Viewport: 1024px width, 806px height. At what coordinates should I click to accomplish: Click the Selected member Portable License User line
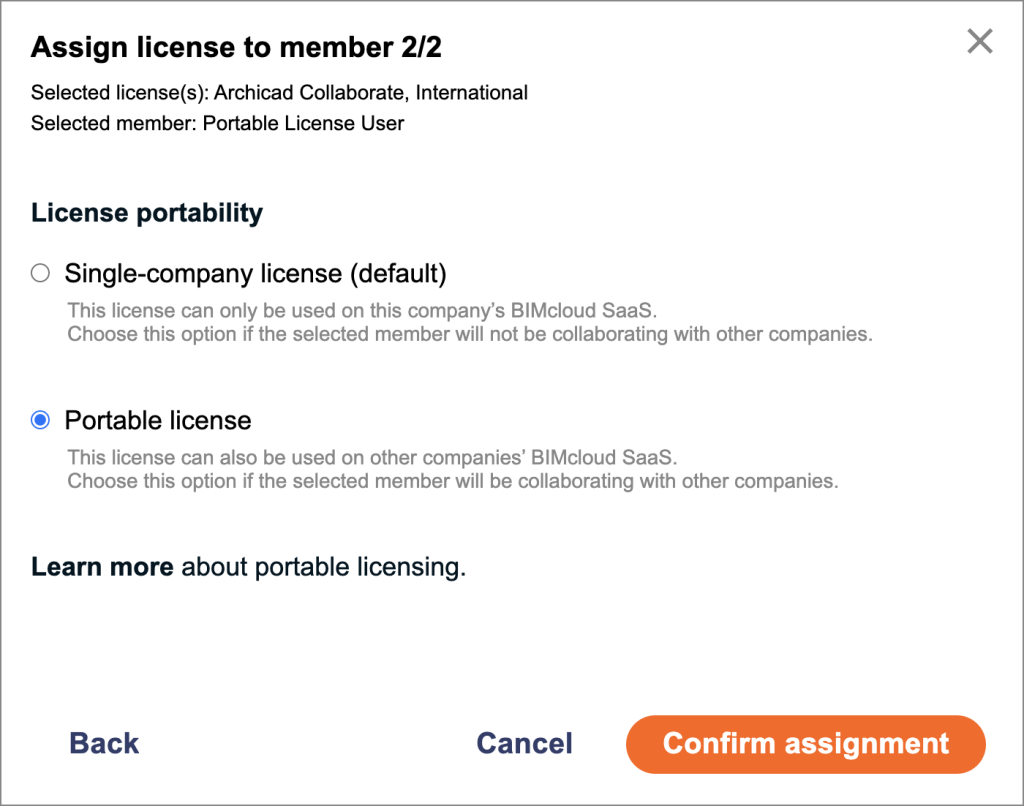point(217,124)
